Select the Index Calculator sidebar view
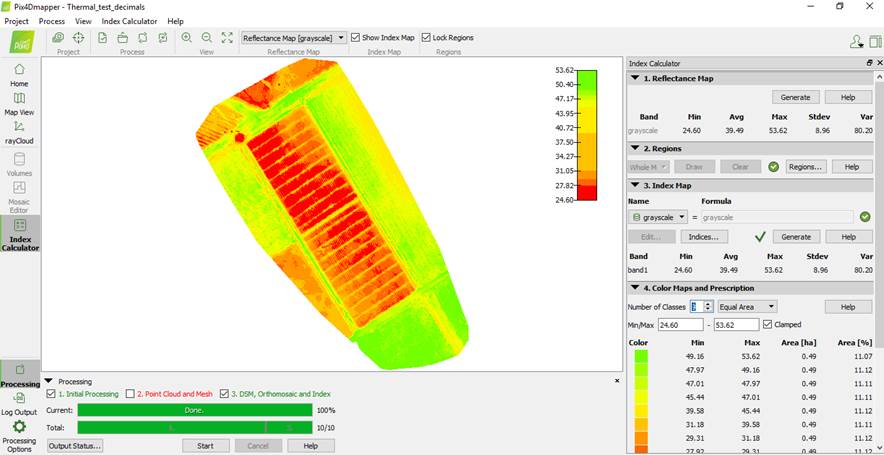884x455 pixels. click(19, 234)
